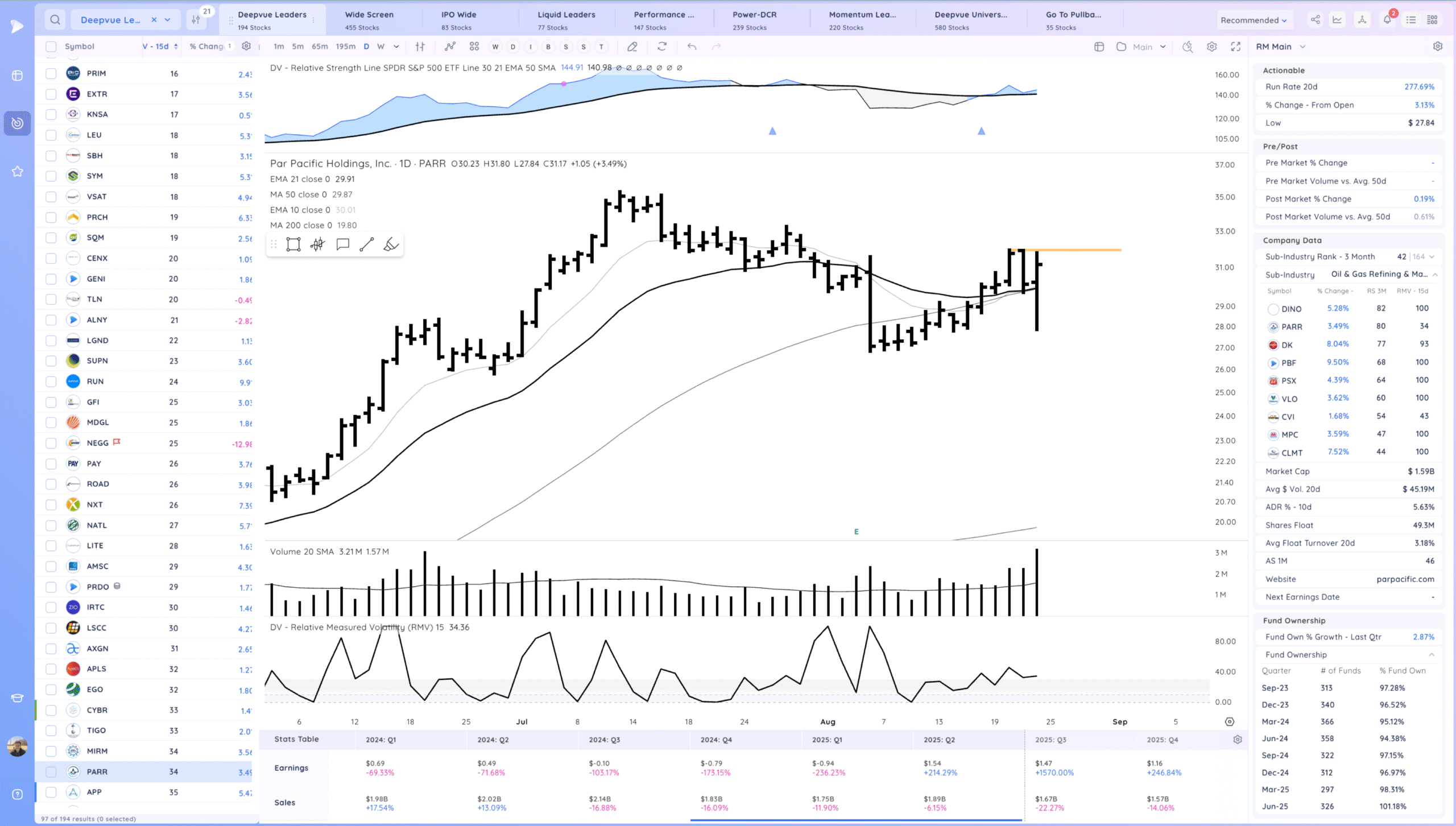Open the favorites star in left sidebar

pyautogui.click(x=17, y=172)
